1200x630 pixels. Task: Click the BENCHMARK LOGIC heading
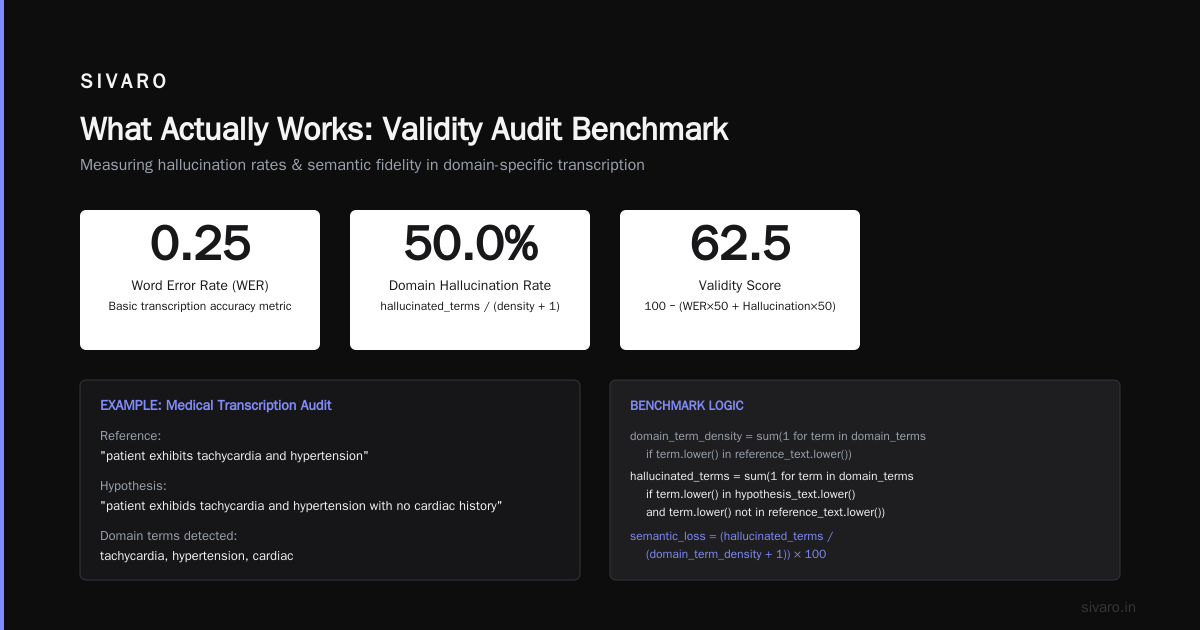pos(687,405)
